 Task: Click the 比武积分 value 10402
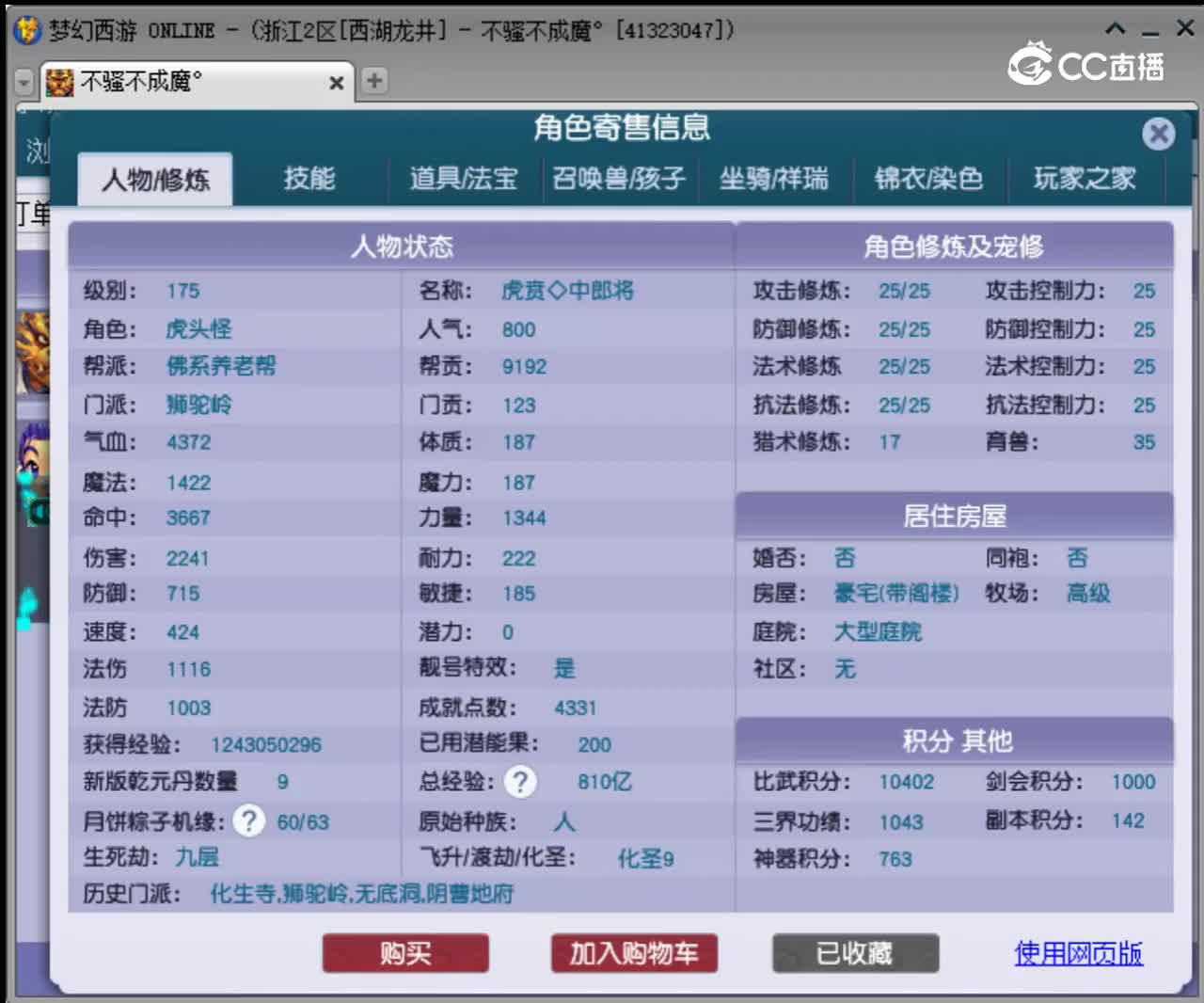[x=907, y=782]
